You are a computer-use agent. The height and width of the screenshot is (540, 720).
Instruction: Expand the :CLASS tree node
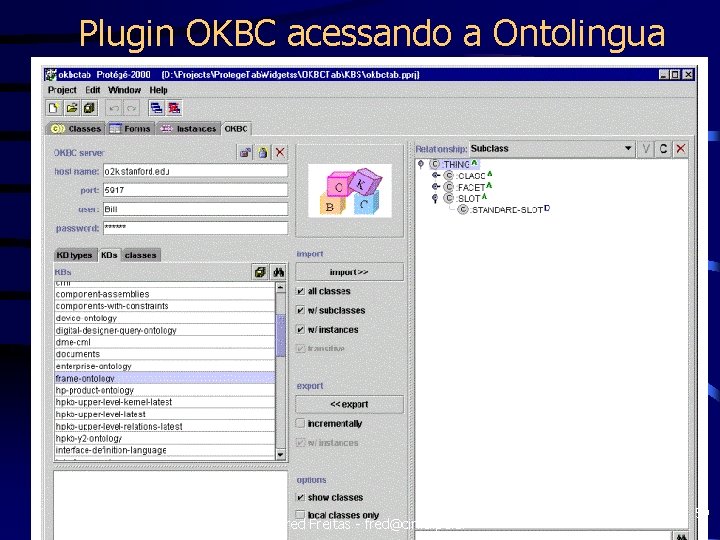coord(436,175)
